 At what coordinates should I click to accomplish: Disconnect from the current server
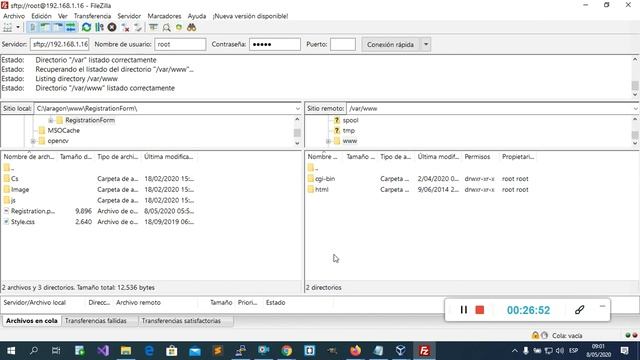pos(125,27)
